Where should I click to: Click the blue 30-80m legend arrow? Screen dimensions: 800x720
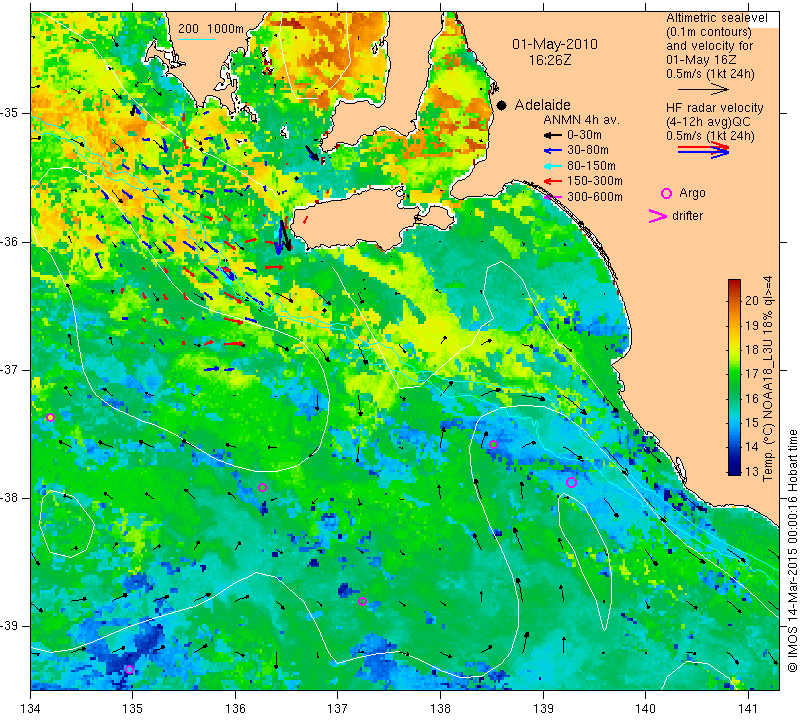553,151
